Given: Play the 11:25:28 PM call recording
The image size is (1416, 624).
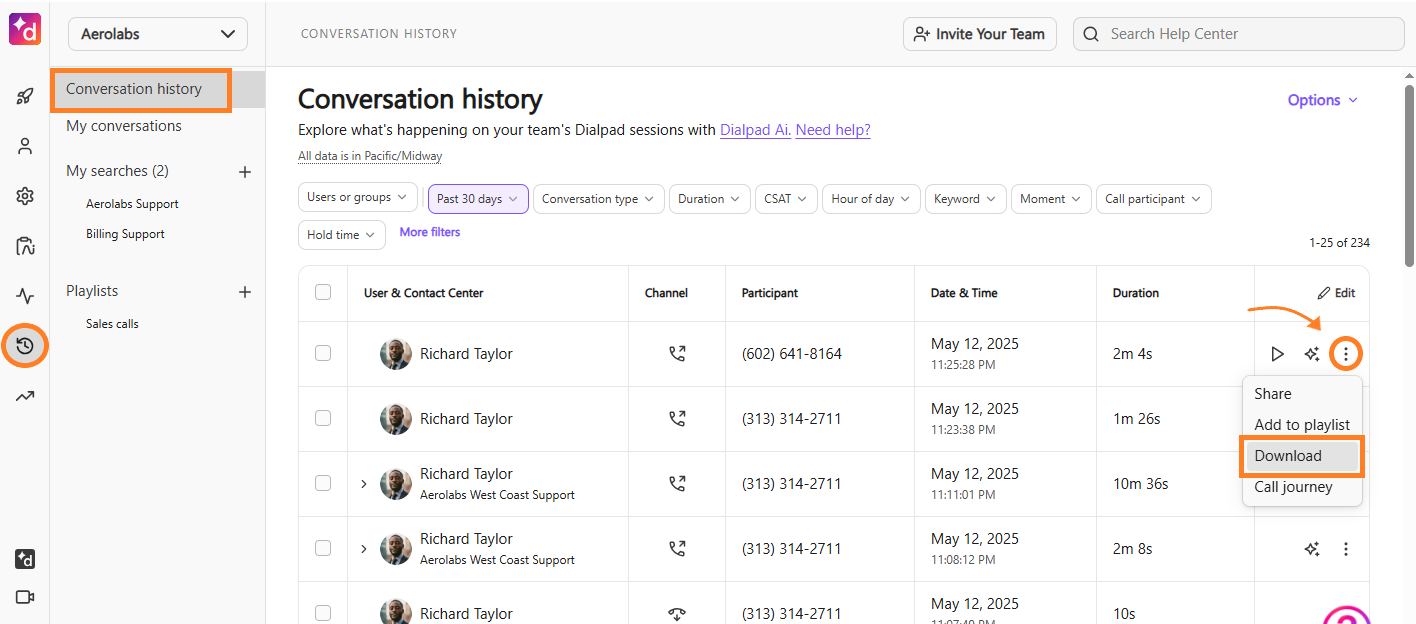Looking at the screenshot, I should [x=1277, y=354].
